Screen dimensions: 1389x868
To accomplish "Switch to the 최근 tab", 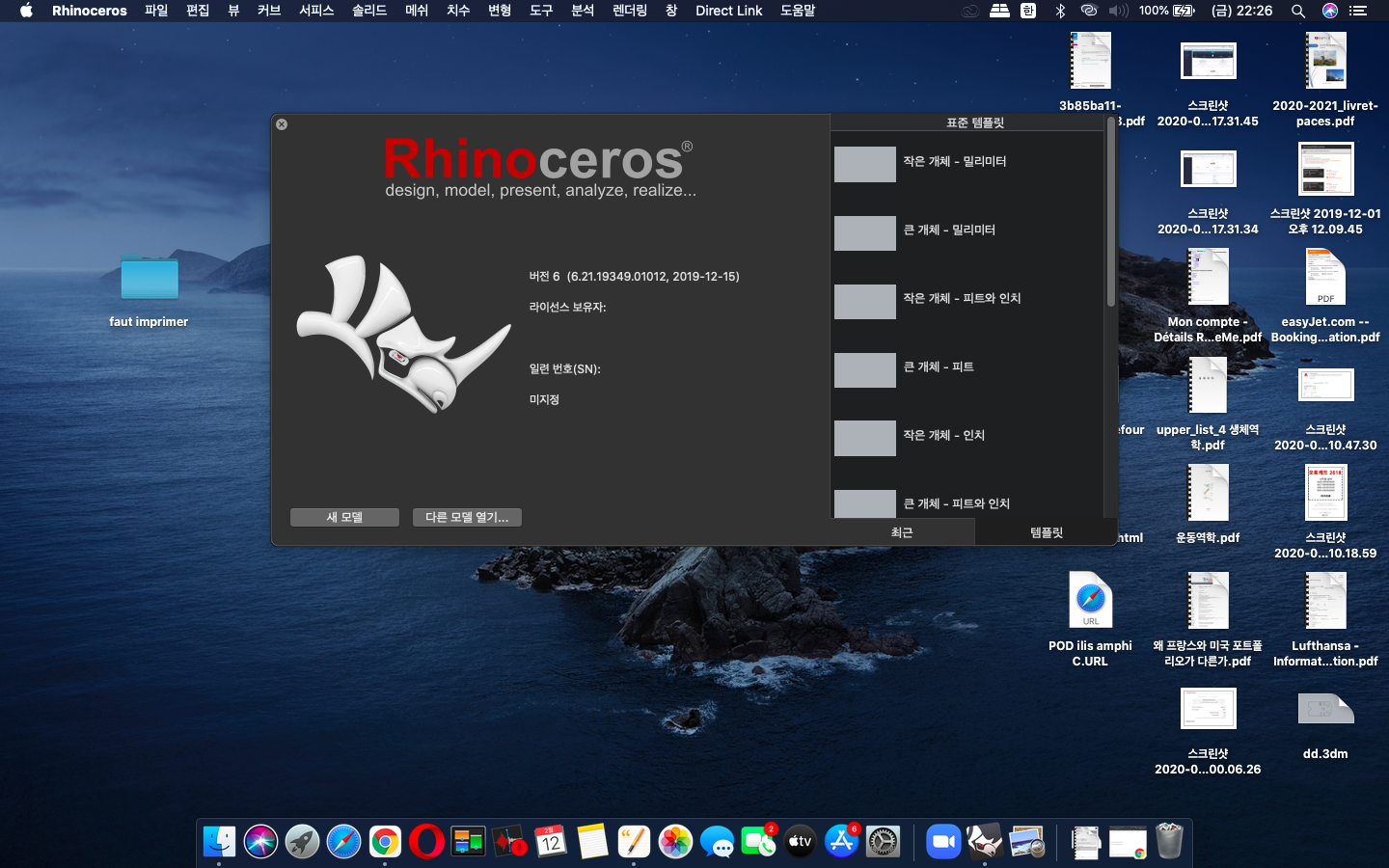I will point(902,532).
